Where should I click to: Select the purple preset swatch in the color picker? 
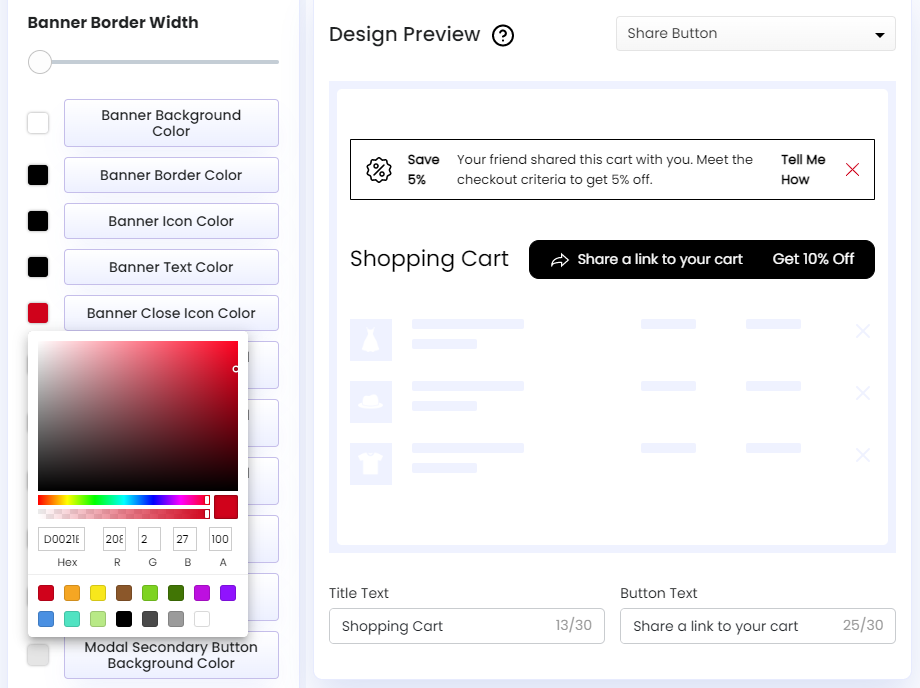[228, 592]
